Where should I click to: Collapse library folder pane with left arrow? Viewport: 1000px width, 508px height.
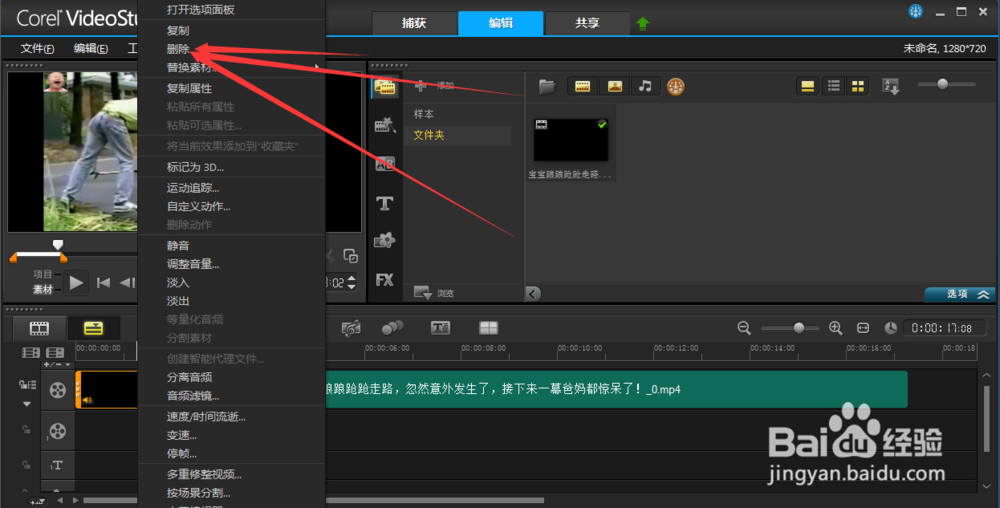(533, 294)
